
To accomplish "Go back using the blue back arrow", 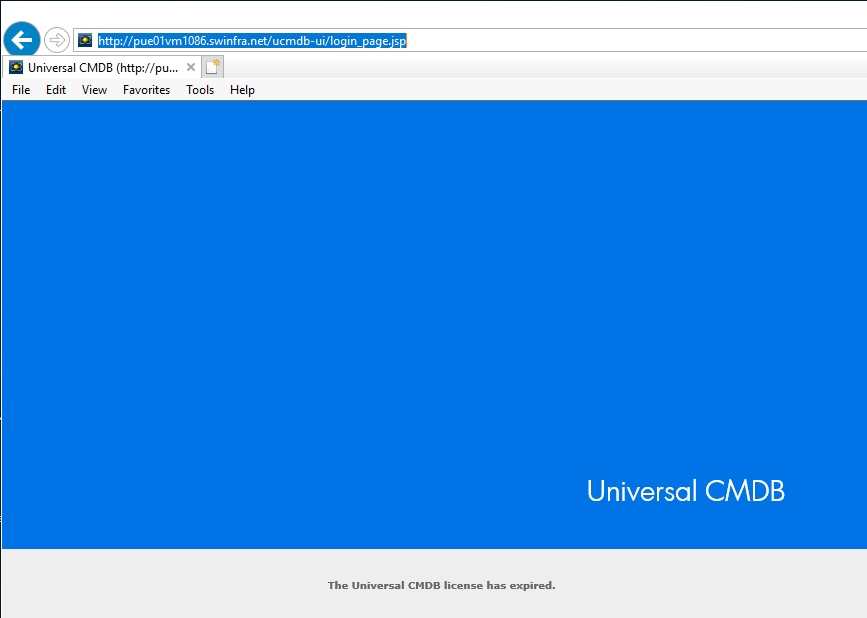I will [x=22, y=40].
